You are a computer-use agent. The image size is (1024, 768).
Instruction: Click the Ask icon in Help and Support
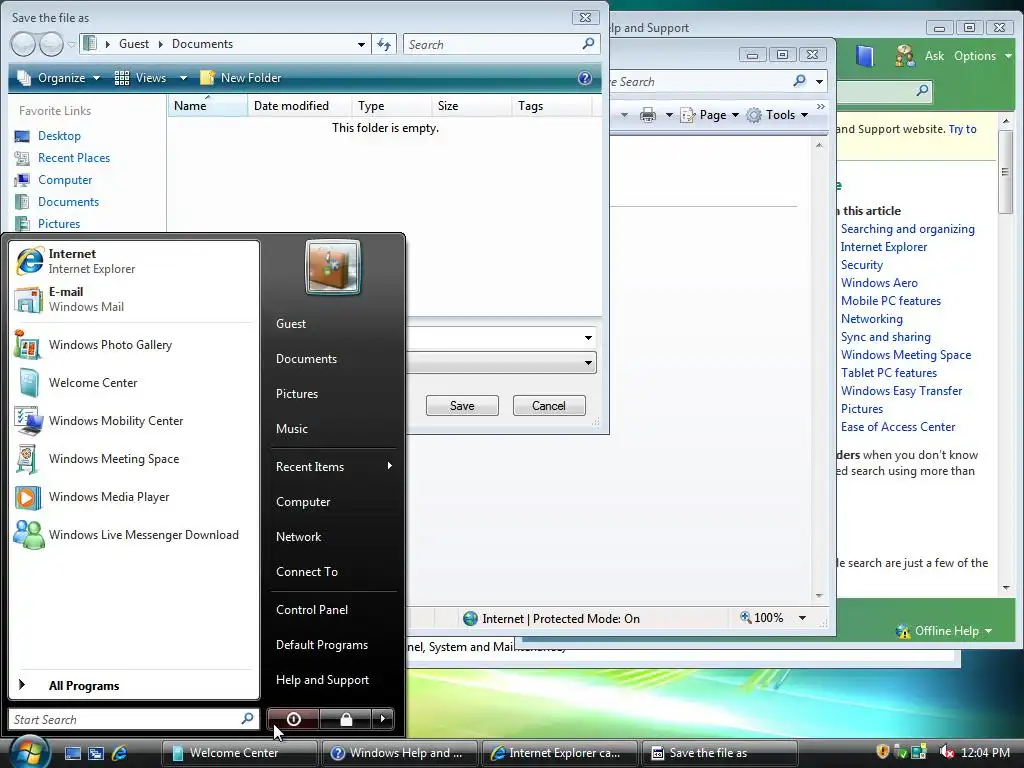click(x=905, y=56)
